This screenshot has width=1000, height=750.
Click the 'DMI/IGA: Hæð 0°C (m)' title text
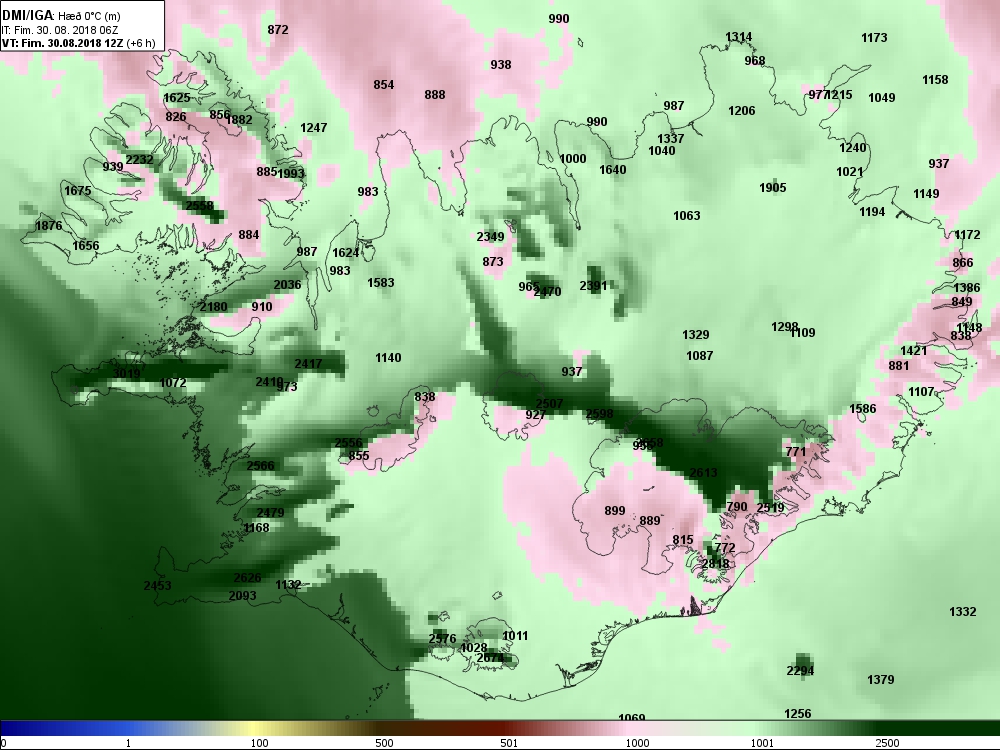(61, 16)
